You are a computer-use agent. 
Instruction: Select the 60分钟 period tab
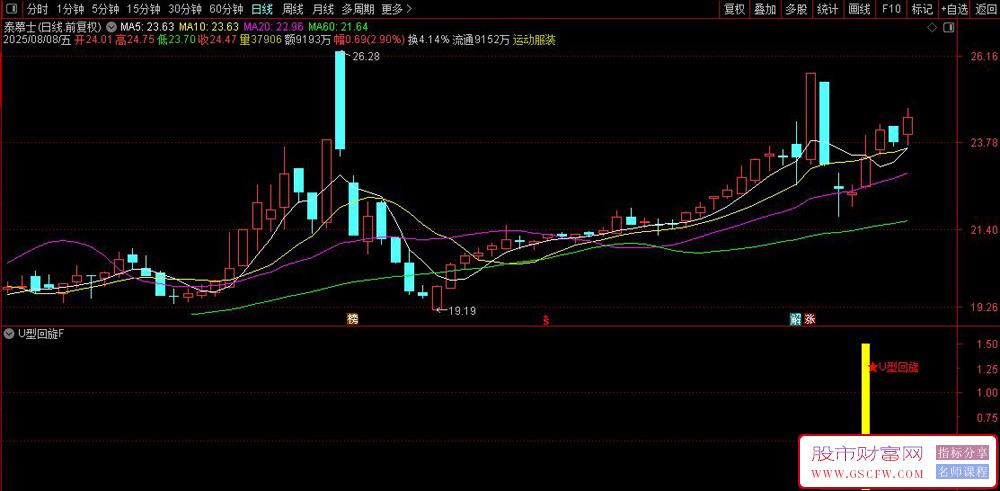pyautogui.click(x=226, y=9)
